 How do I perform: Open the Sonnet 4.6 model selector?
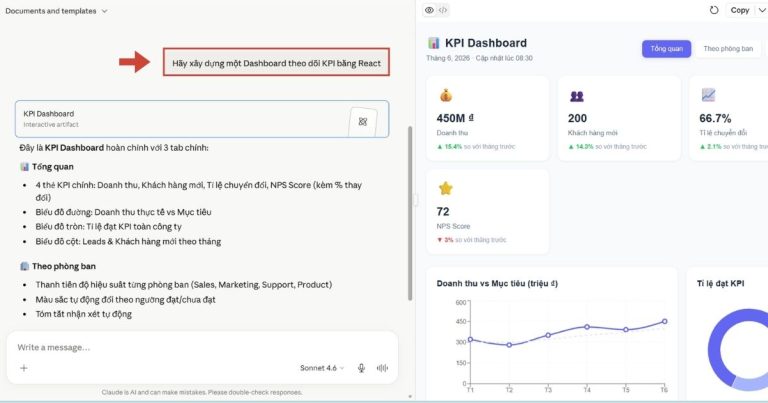click(x=322, y=368)
